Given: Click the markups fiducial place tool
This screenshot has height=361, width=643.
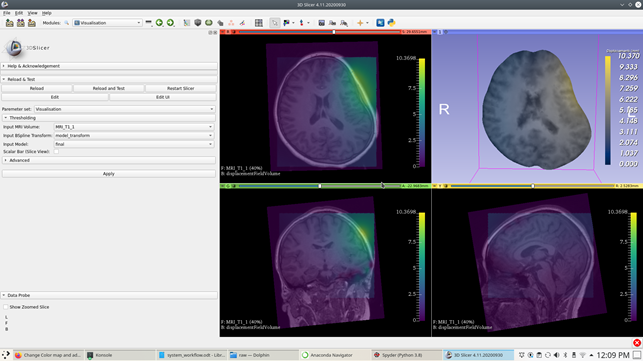Looking at the screenshot, I should (302, 23).
